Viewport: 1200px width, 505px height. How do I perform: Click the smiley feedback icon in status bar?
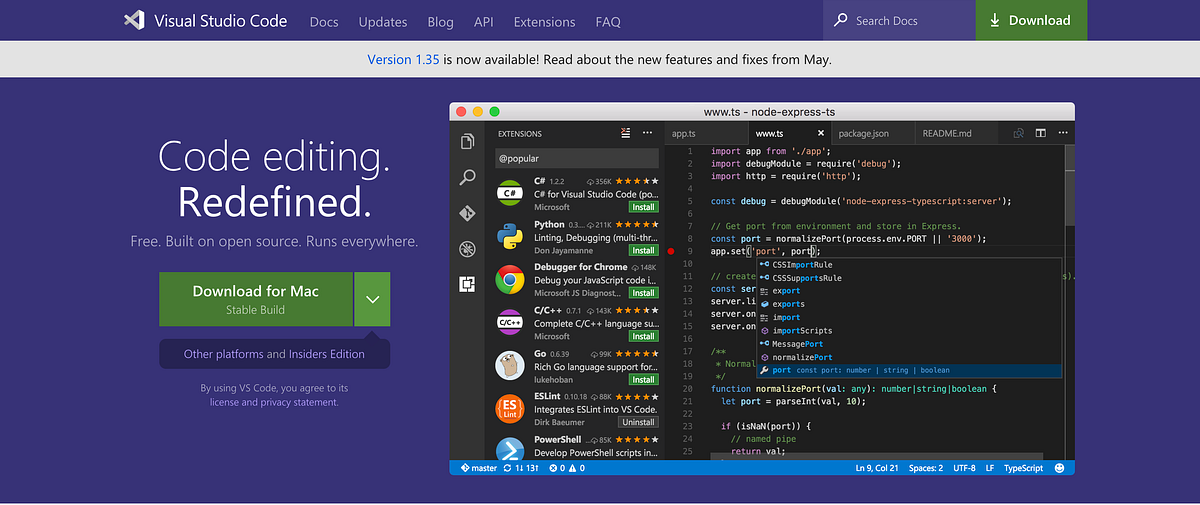tap(1058, 468)
